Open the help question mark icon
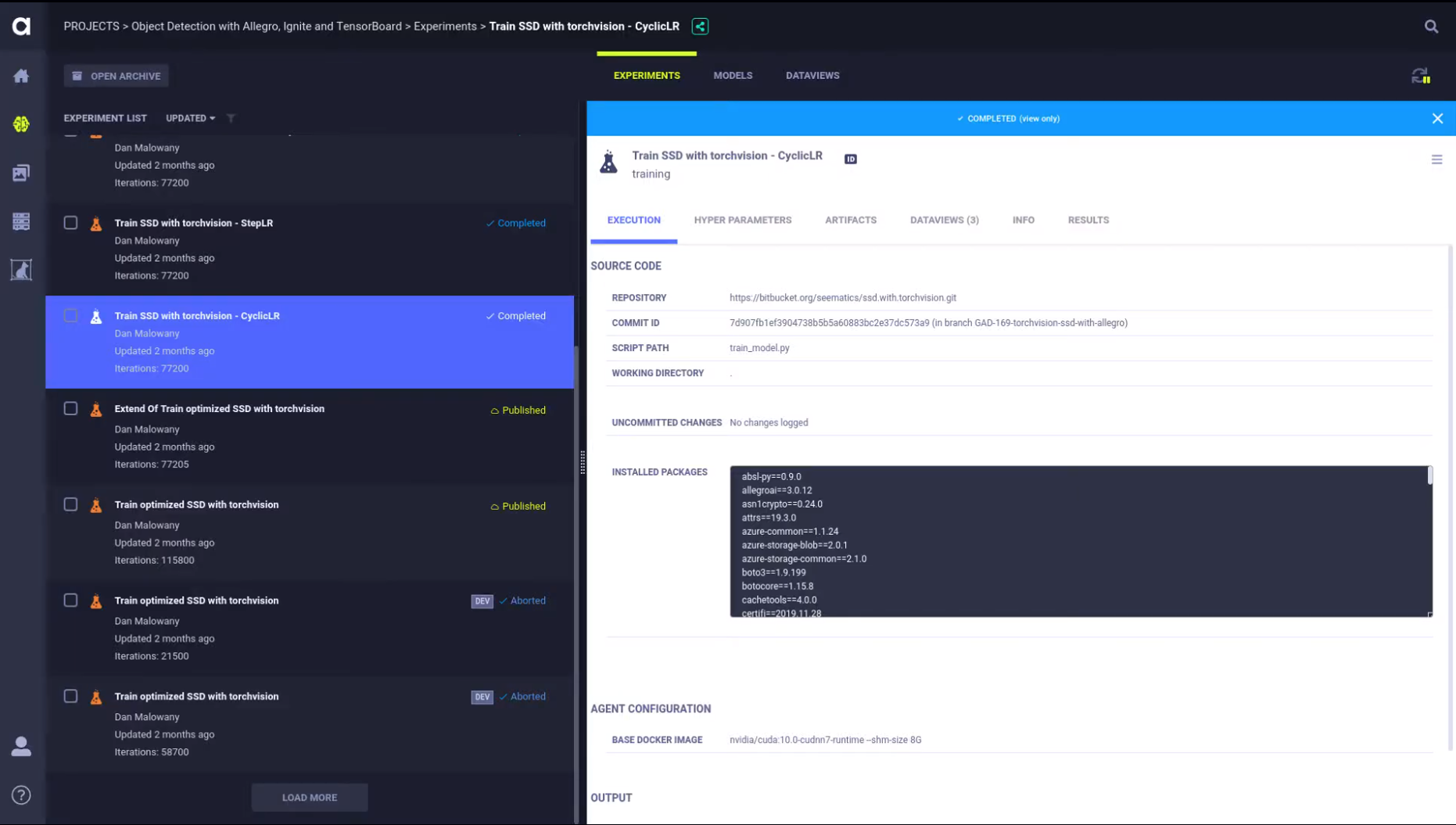This screenshot has width=1456, height=825. coord(21,795)
